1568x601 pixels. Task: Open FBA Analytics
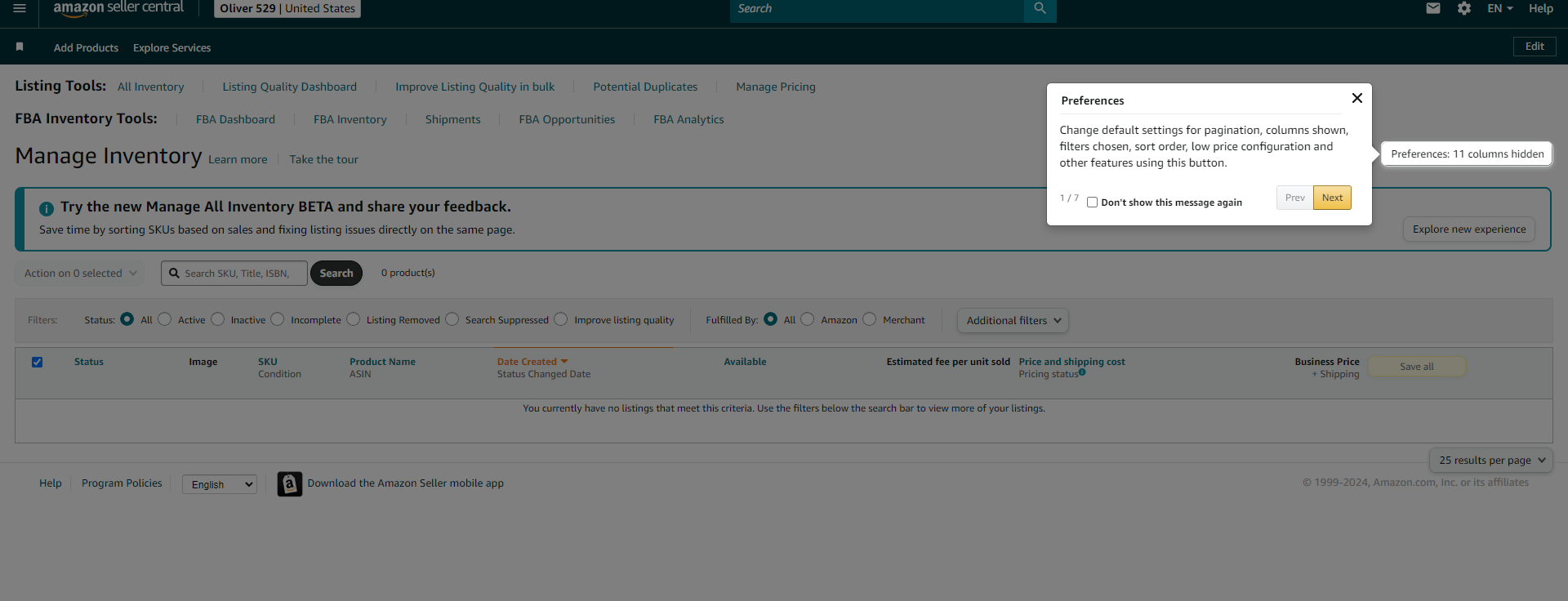(688, 119)
